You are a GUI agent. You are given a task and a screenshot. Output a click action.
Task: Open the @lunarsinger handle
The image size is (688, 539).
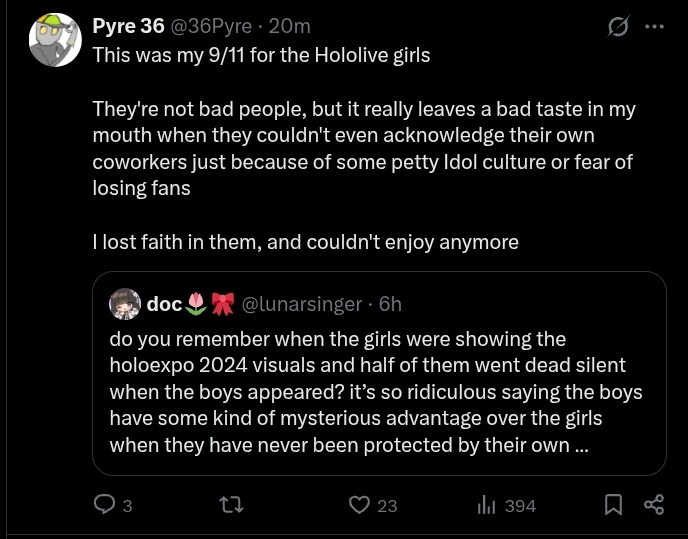point(302,304)
